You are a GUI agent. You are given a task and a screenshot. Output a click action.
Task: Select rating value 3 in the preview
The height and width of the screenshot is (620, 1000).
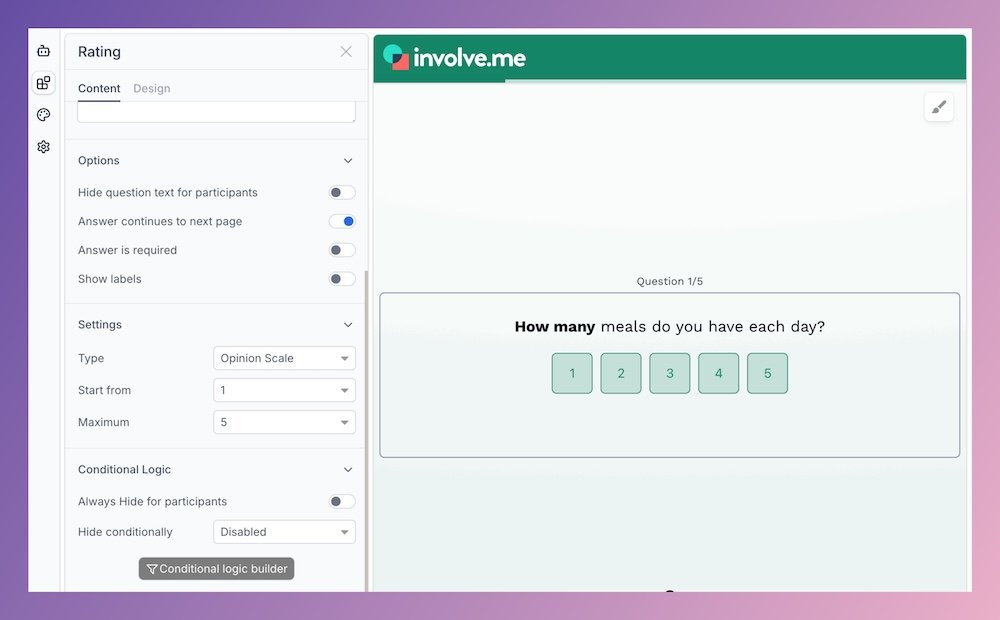[x=669, y=373]
